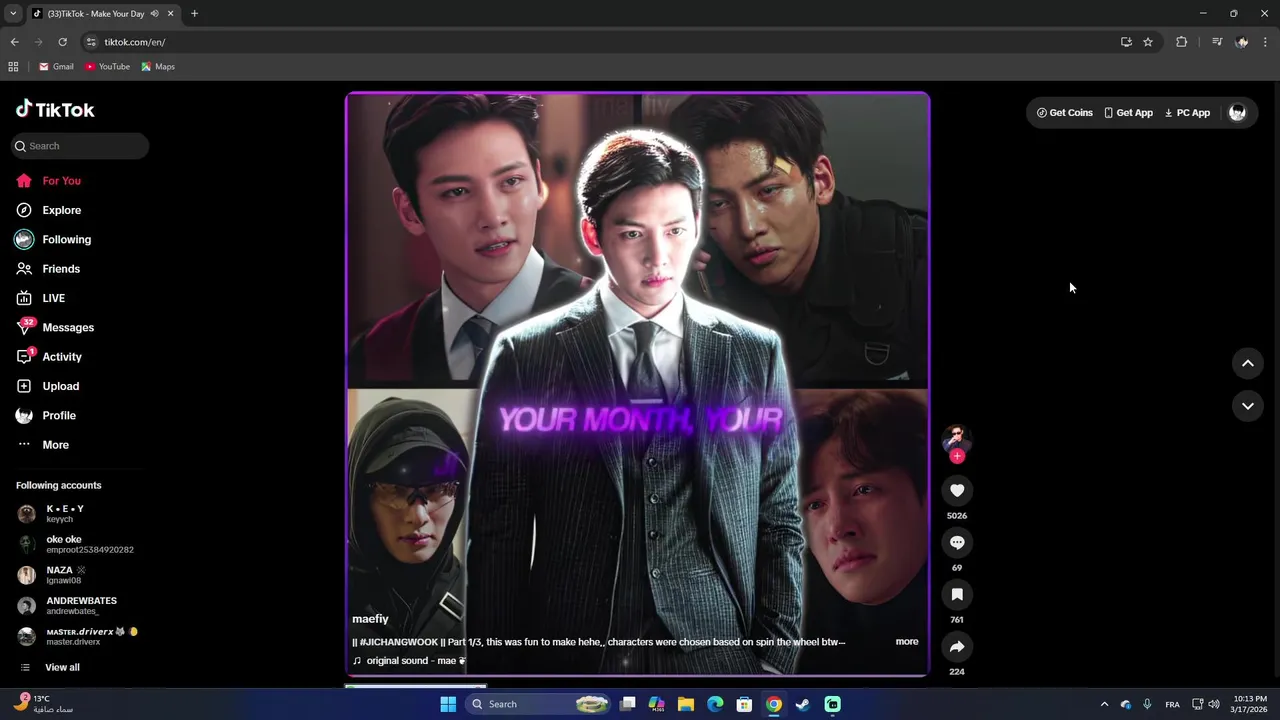
Task: Open YouTube bookmark
Action: [107, 67]
